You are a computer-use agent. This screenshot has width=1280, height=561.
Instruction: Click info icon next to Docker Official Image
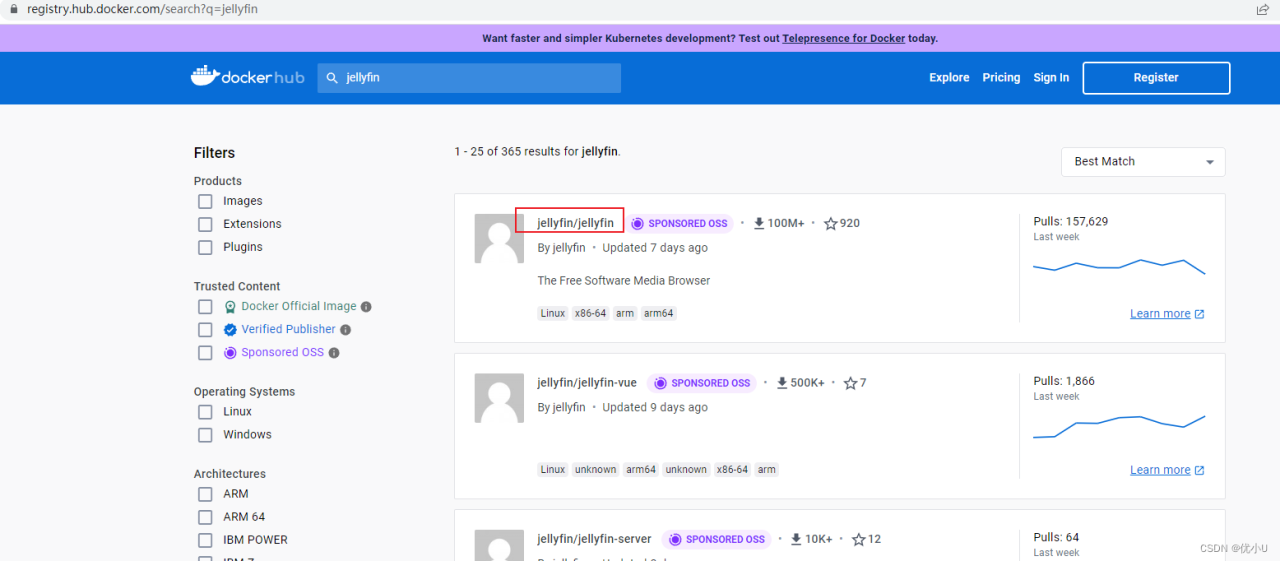(366, 307)
